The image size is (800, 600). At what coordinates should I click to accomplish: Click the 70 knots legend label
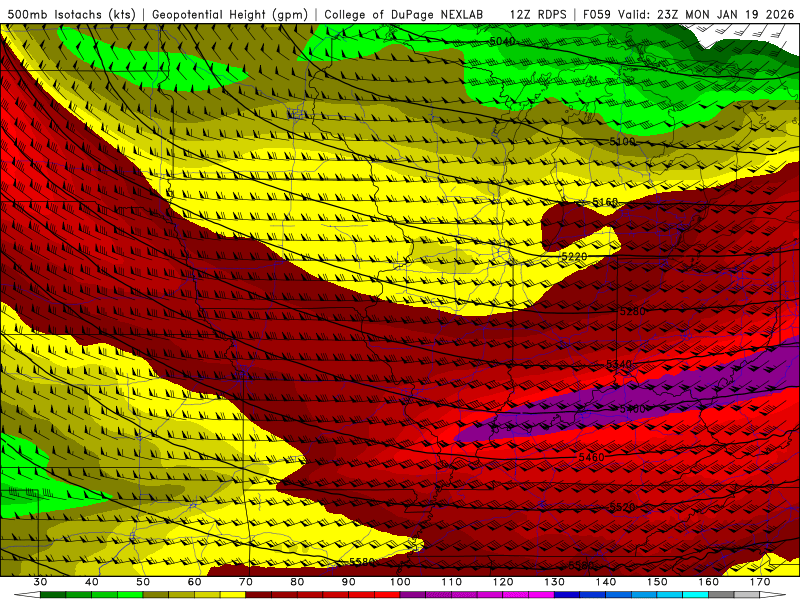click(246, 582)
